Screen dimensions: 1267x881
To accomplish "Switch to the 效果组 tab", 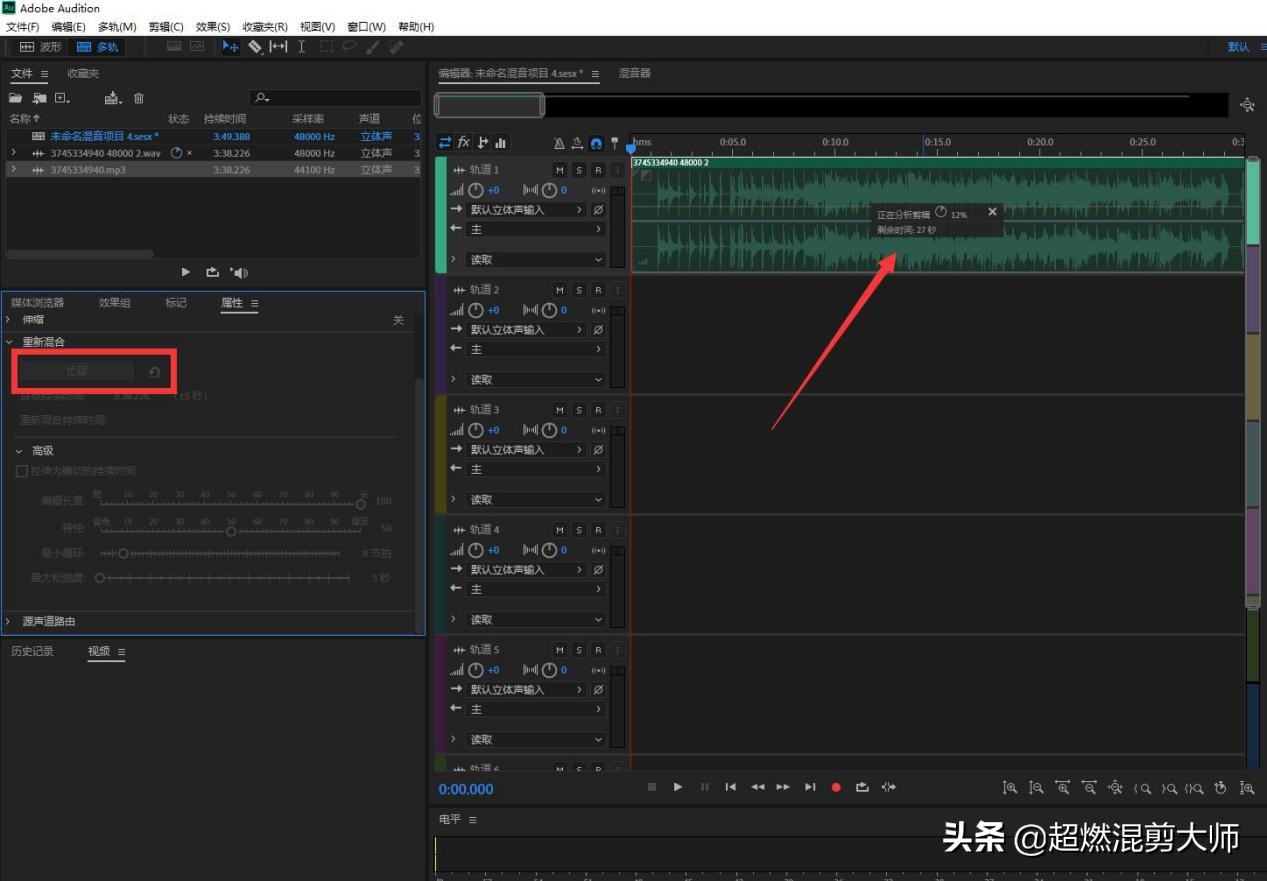I will tap(115, 302).
